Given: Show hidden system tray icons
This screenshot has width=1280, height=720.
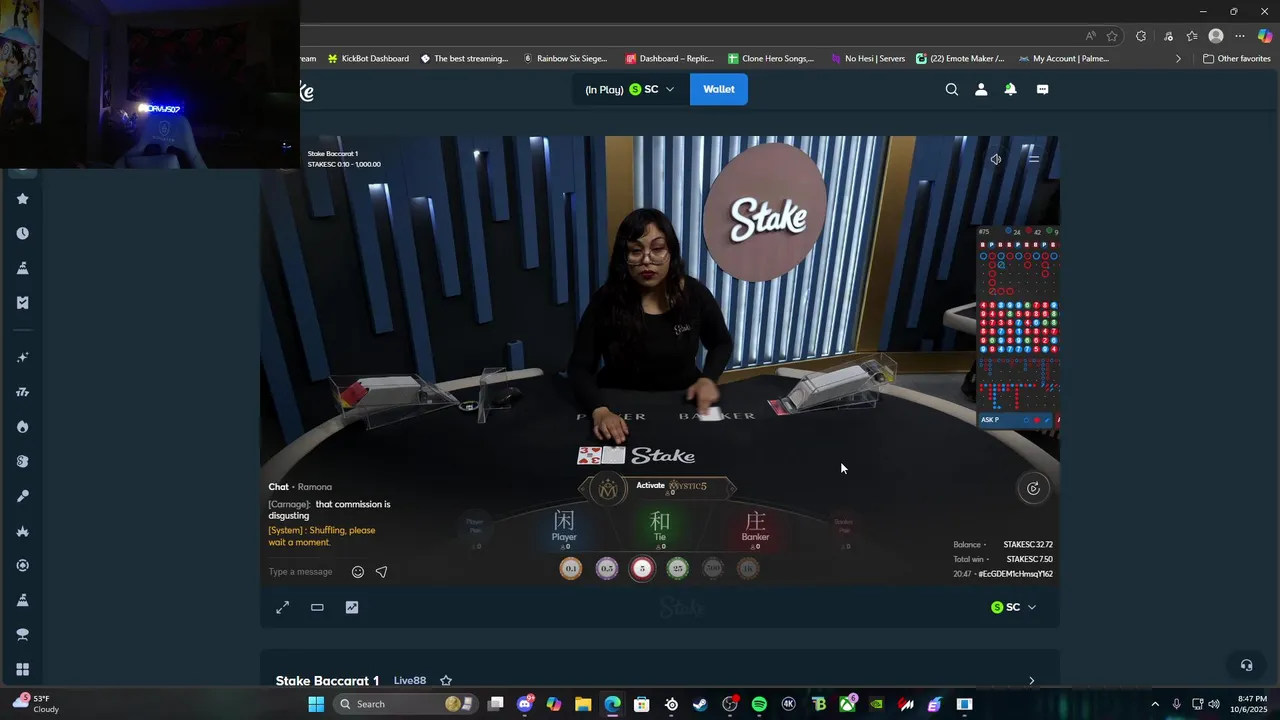Looking at the screenshot, I should (1155, 704).
